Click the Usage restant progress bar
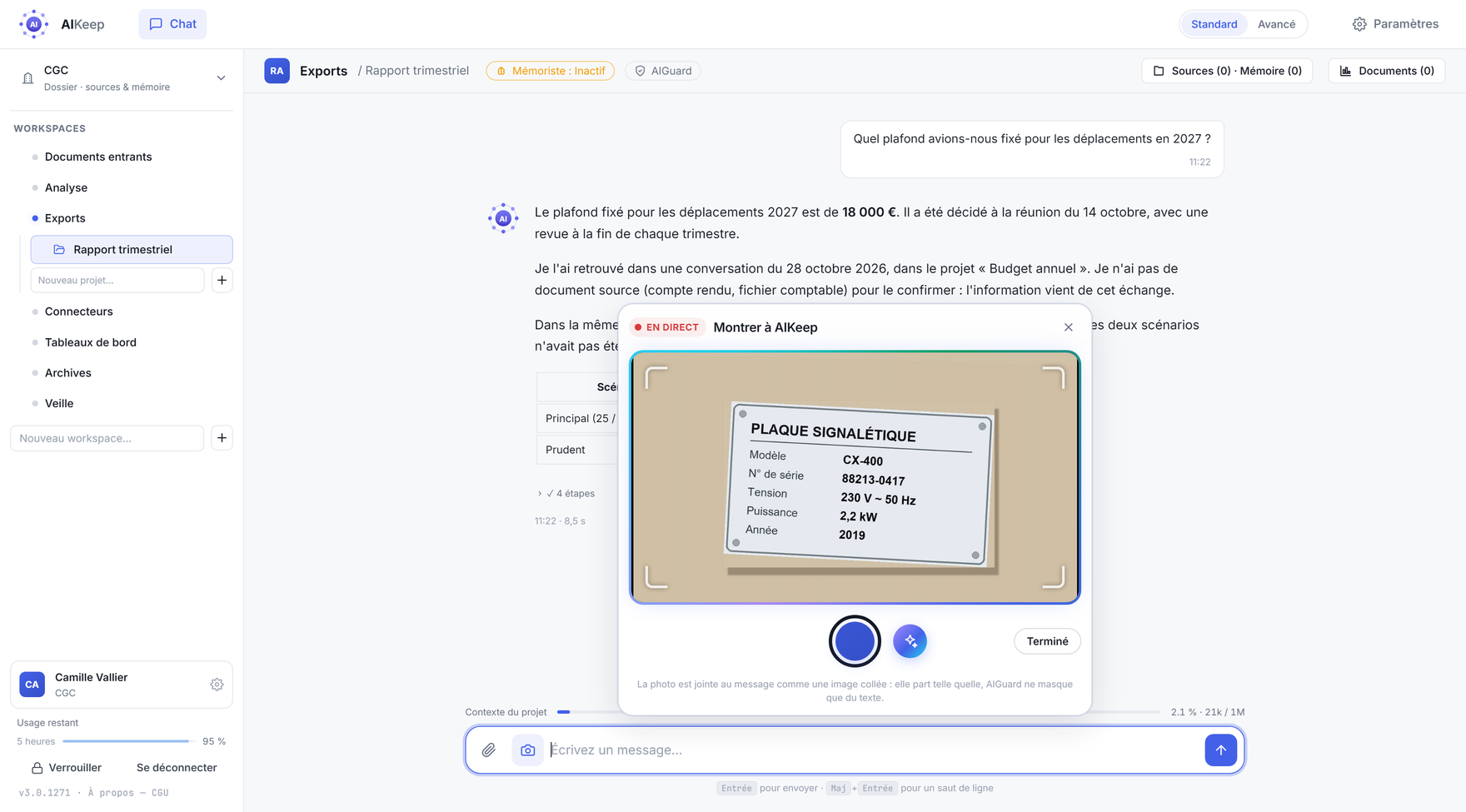Image resolution: width=1466 pixels, height=812 pixels. click(129, 741)
